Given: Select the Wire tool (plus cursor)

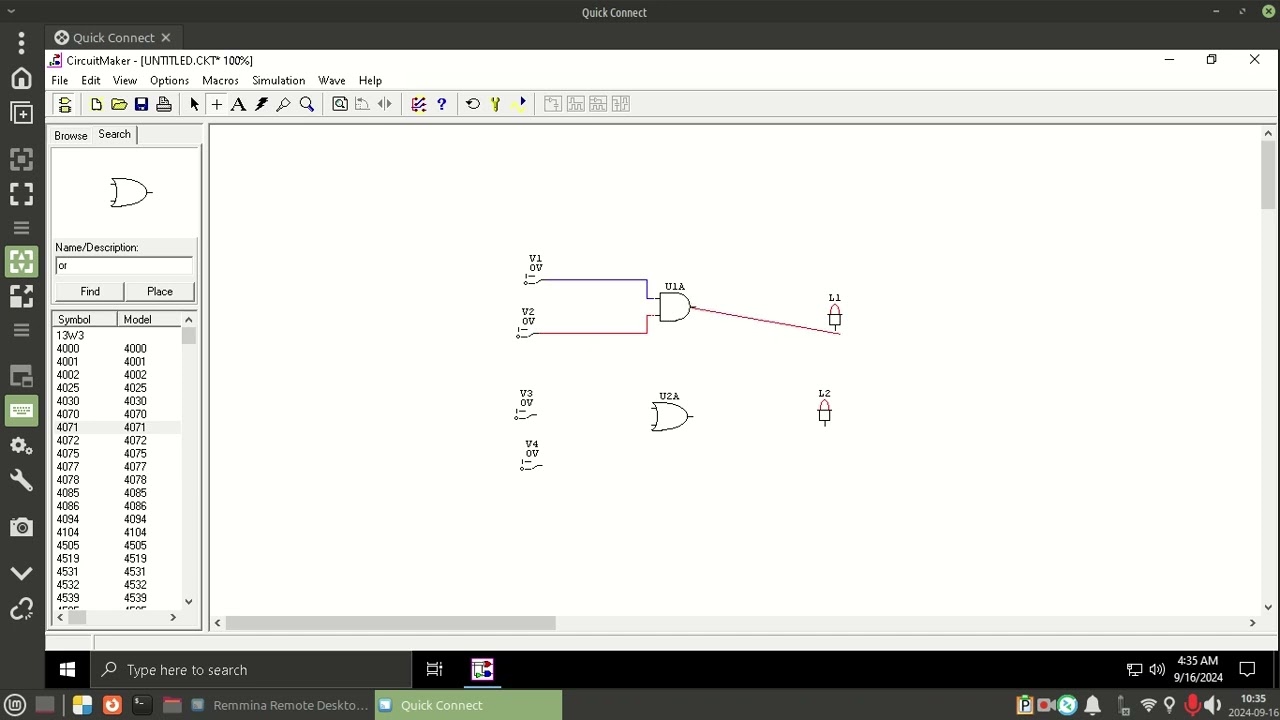Looking at the screenshot, I should click(x=216, y=104).
